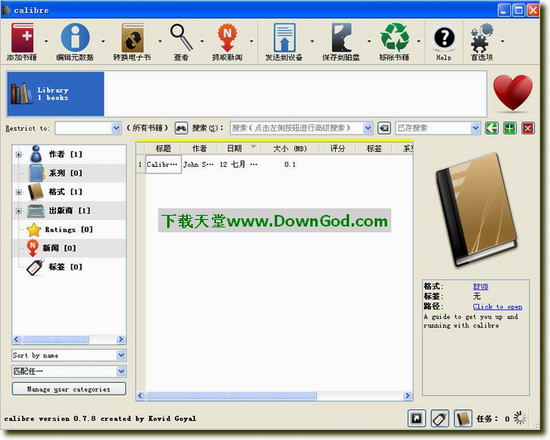Image resolution: width=550 pixels, height=440 pixels.
Task: Open the Click to open path link
Action: coord(497,307)
